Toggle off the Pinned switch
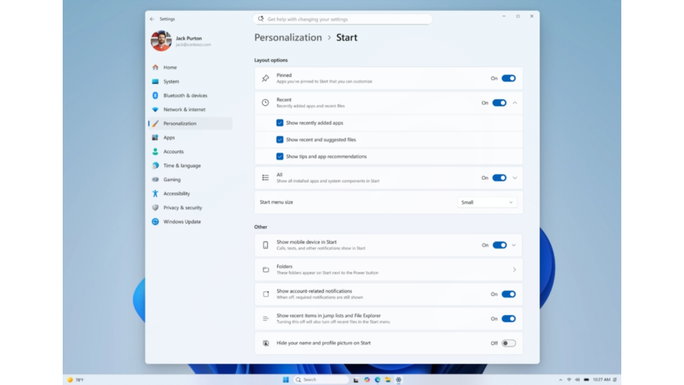Screen dimensions: 684x385 coord(509,78)
